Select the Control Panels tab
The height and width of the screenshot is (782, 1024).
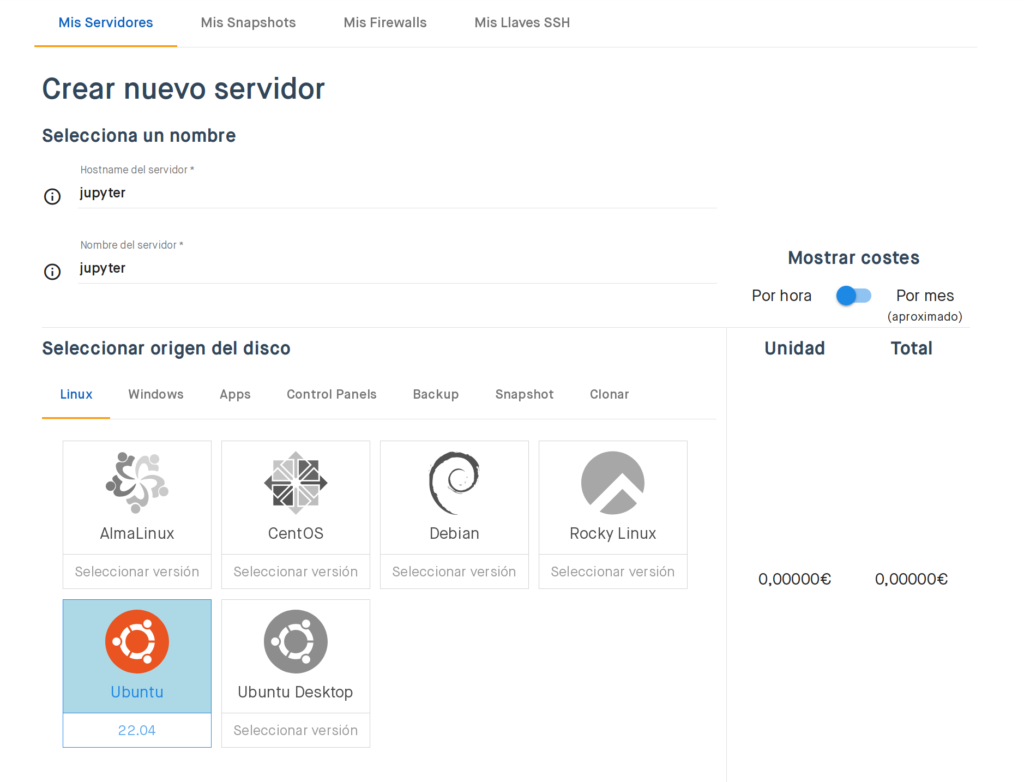point(332,395)
